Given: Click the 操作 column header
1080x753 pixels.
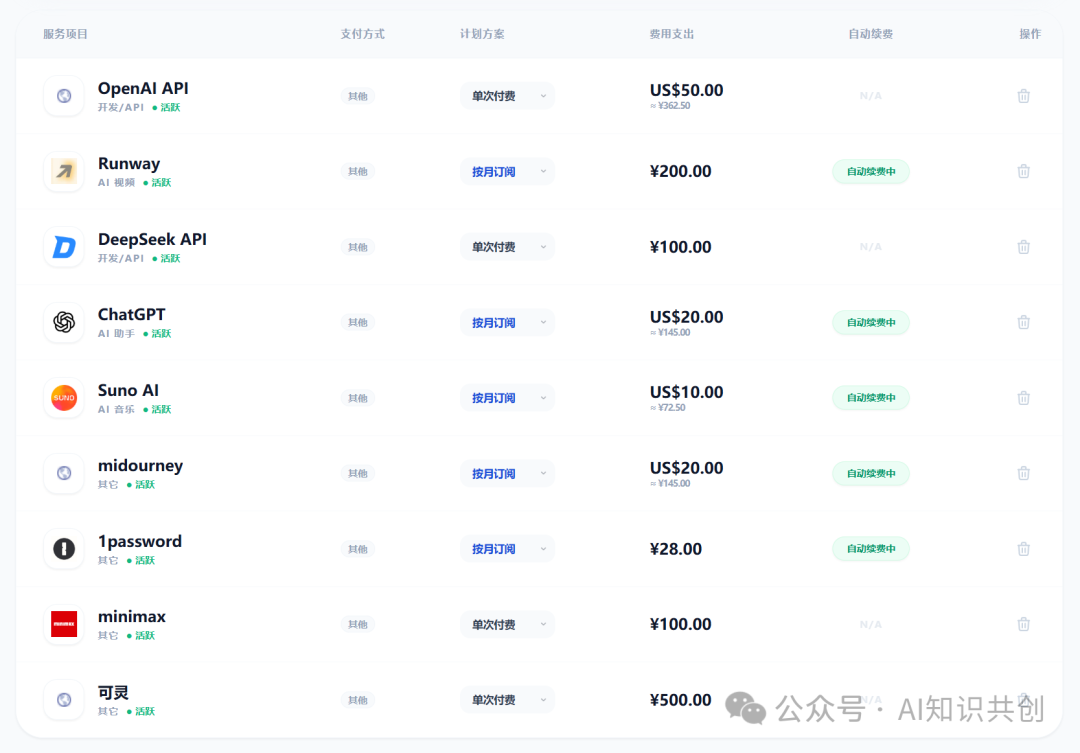Looking at the screenshot, I should pos(1030,34).
